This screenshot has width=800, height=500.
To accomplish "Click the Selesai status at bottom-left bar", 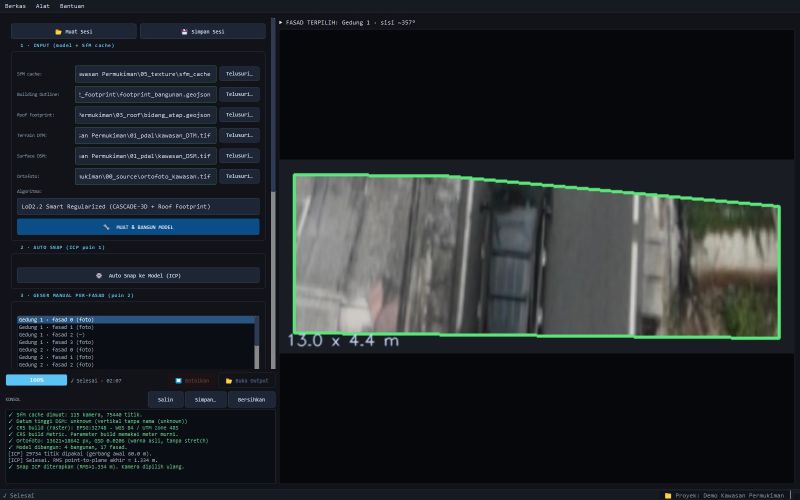I will tap(18, 495).
